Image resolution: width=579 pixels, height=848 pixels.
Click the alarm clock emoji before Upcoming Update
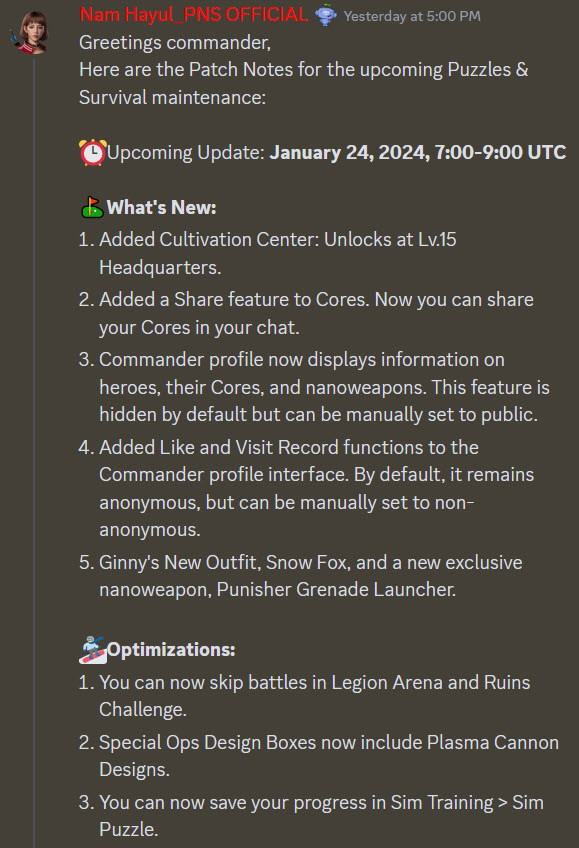click(x=92, y=153)
